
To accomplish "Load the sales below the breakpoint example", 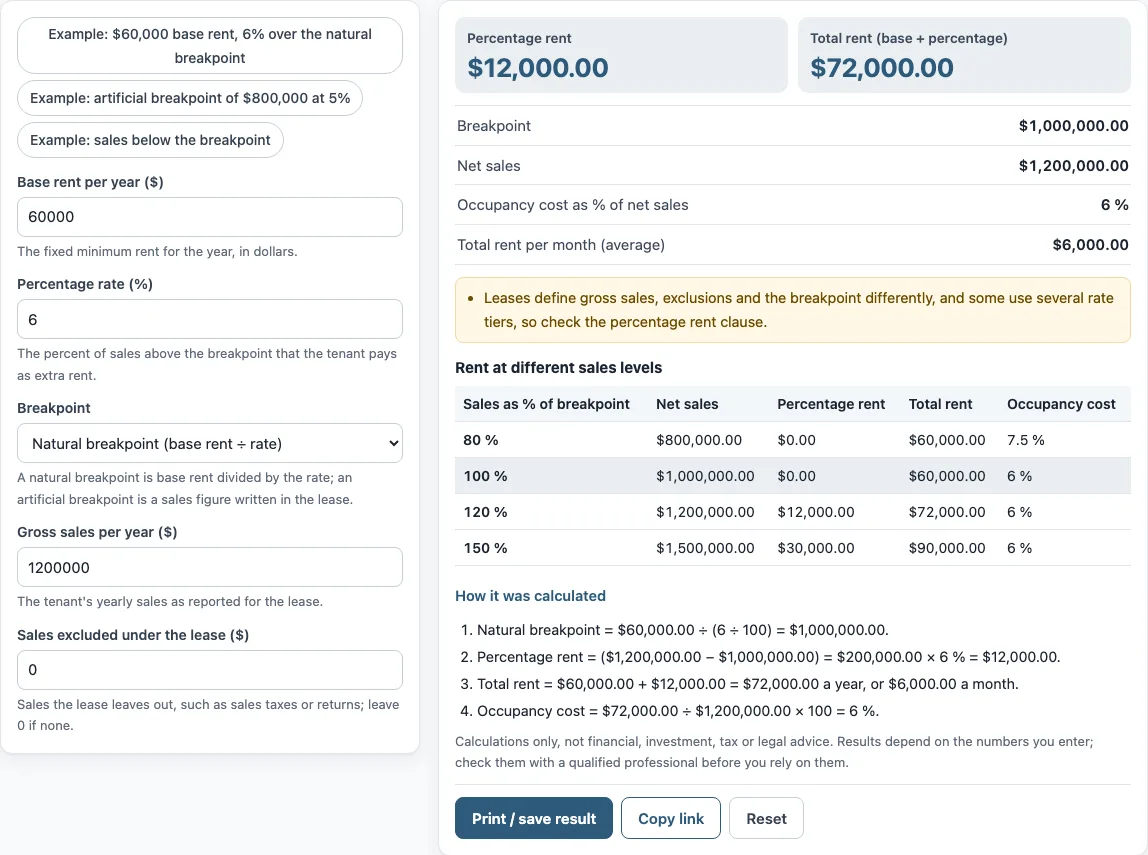I will (150, 140).
